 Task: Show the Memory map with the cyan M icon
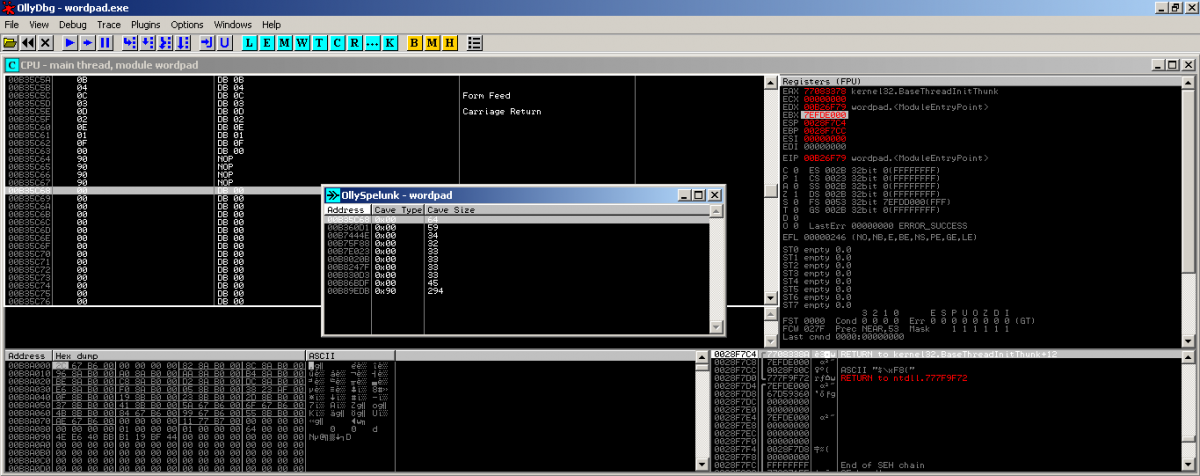click(x=285, y=43)
